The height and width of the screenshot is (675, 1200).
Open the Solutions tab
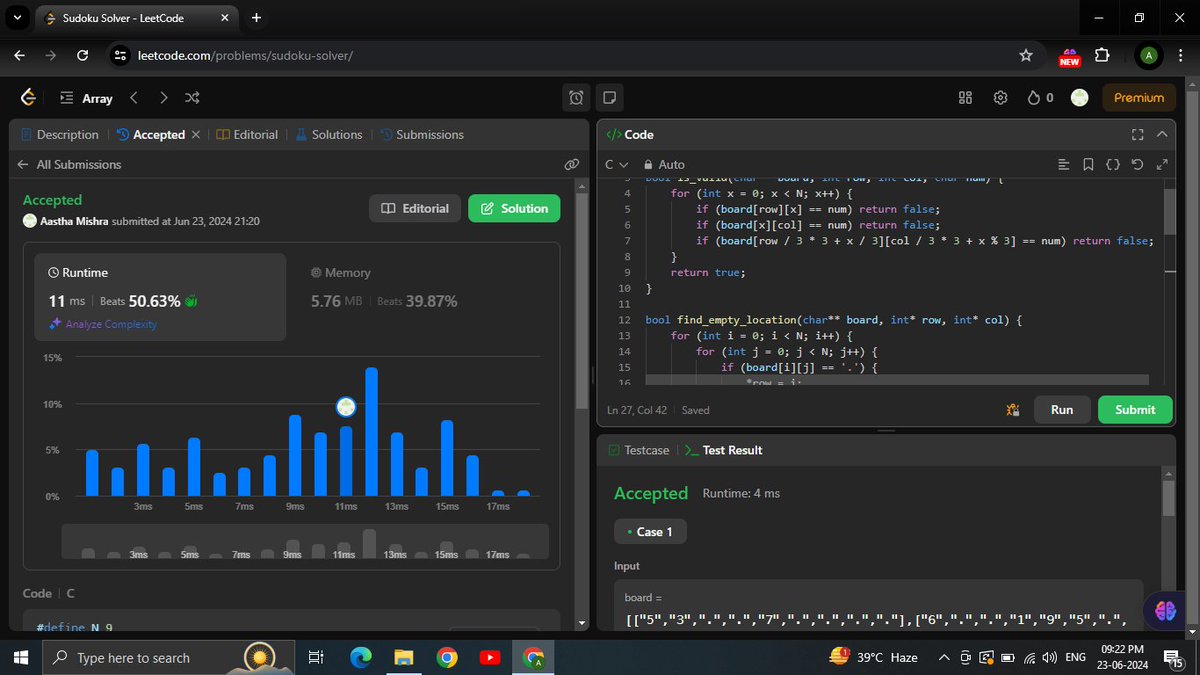(x=329, y=134)
